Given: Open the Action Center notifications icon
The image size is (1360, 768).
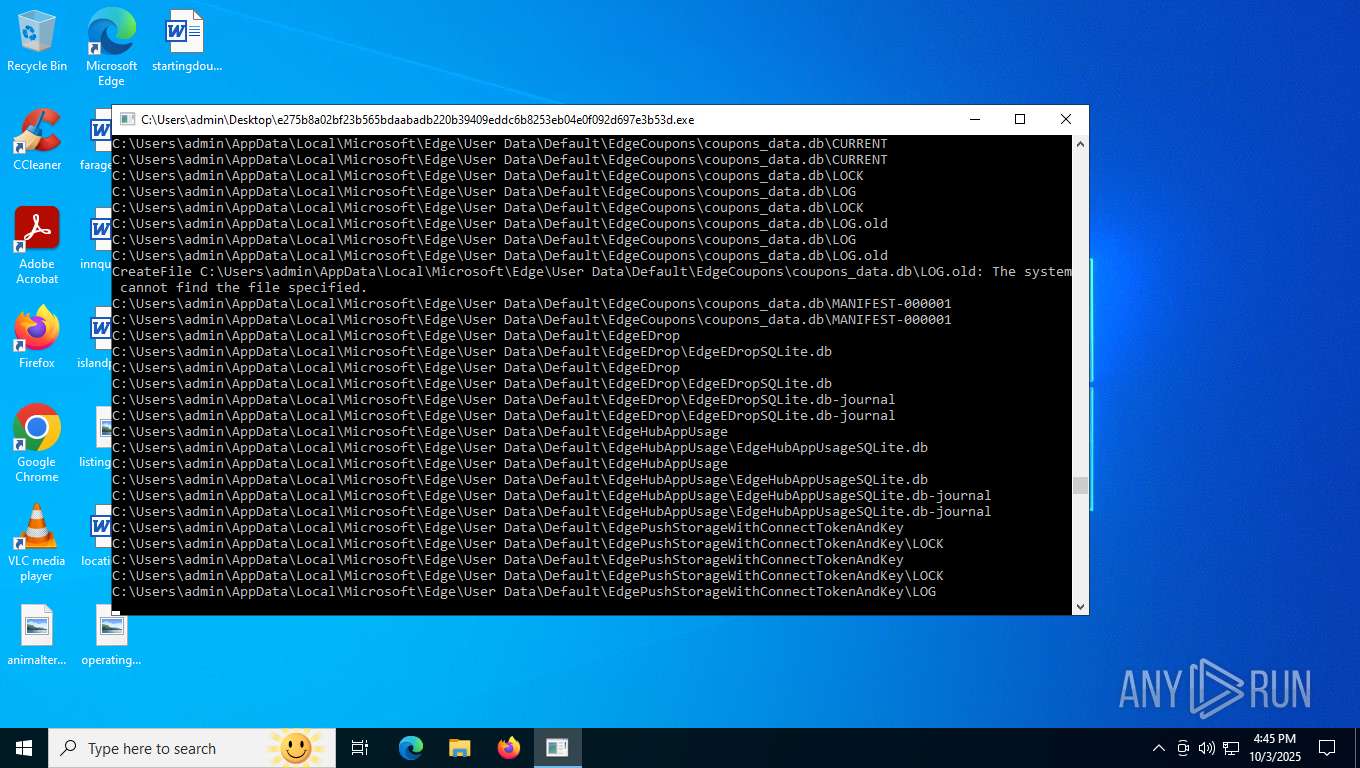Looking at the screenshot, I should coord(1327,748).
